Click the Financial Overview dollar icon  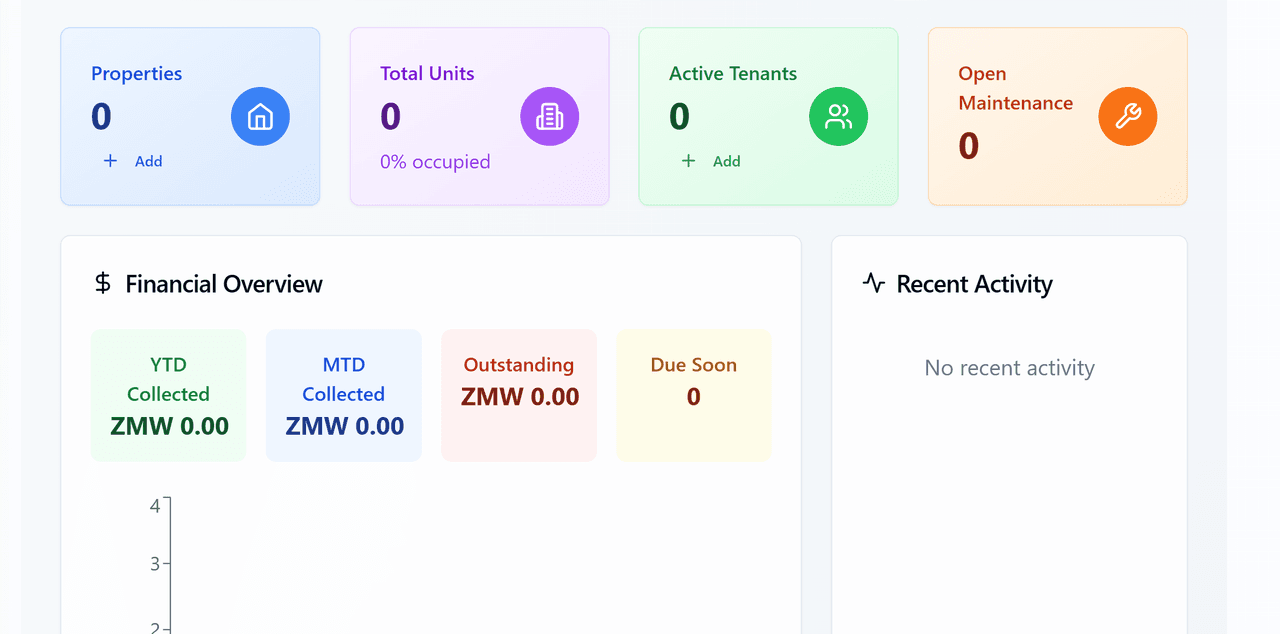tap(101, 283)
